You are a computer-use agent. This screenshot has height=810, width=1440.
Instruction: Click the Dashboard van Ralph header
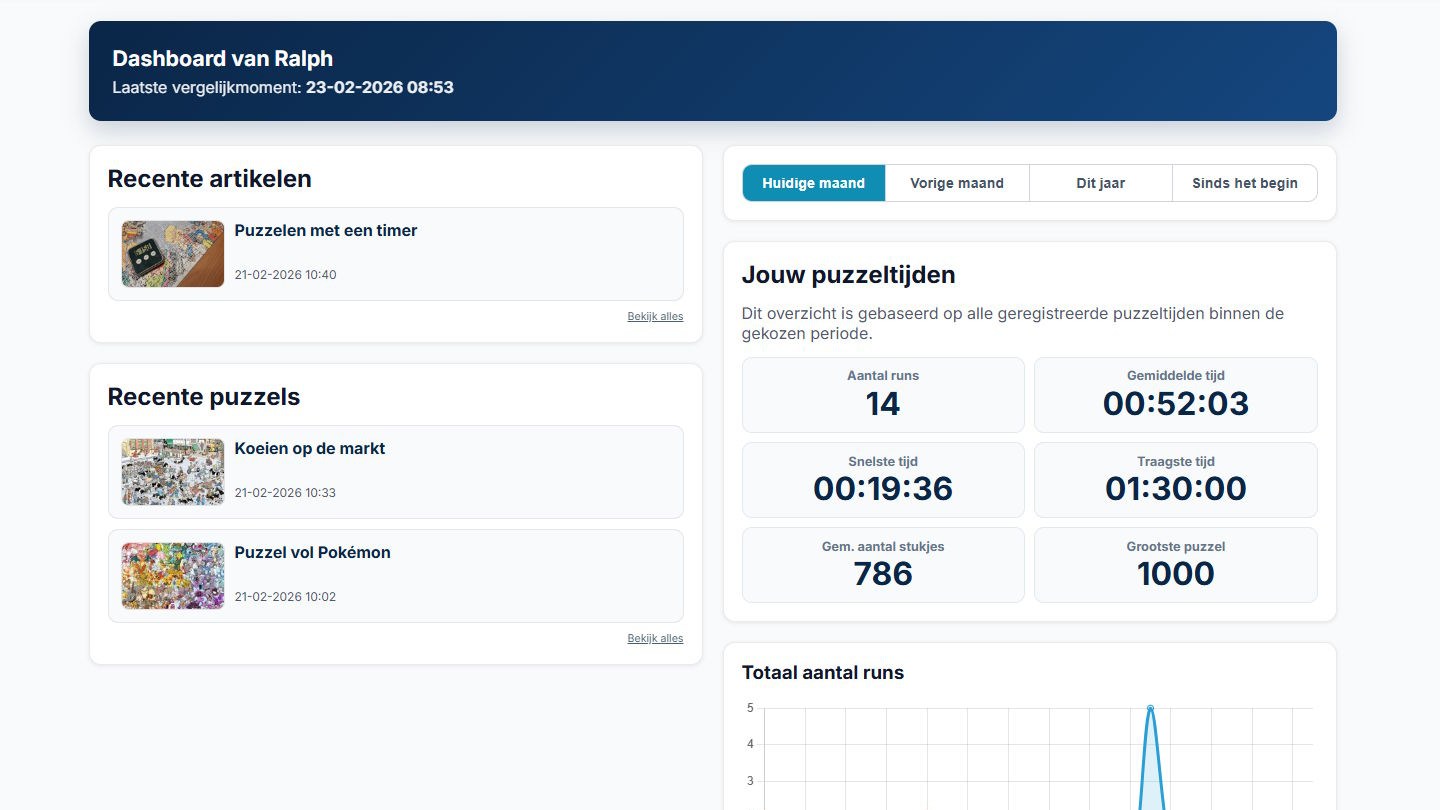pos(222,58)
